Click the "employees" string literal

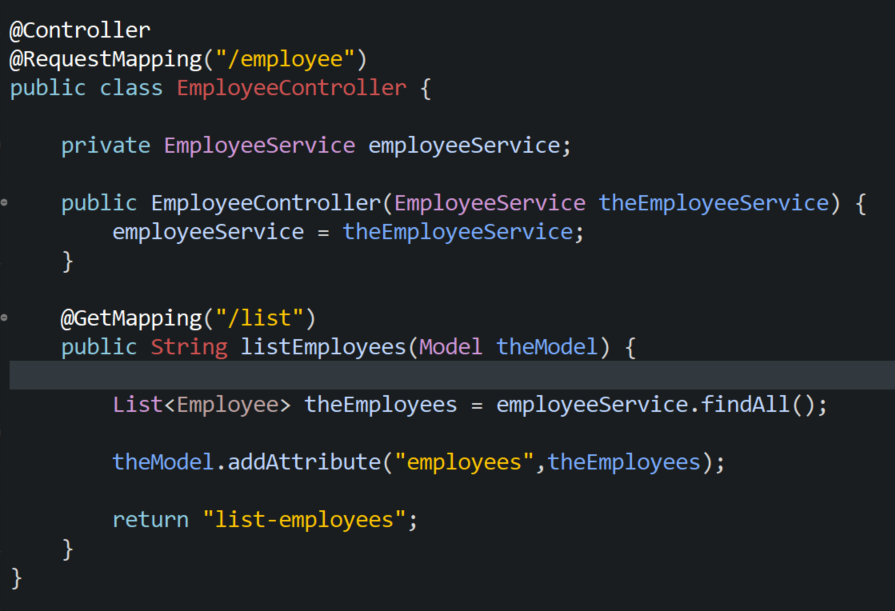tap(464, 462)
